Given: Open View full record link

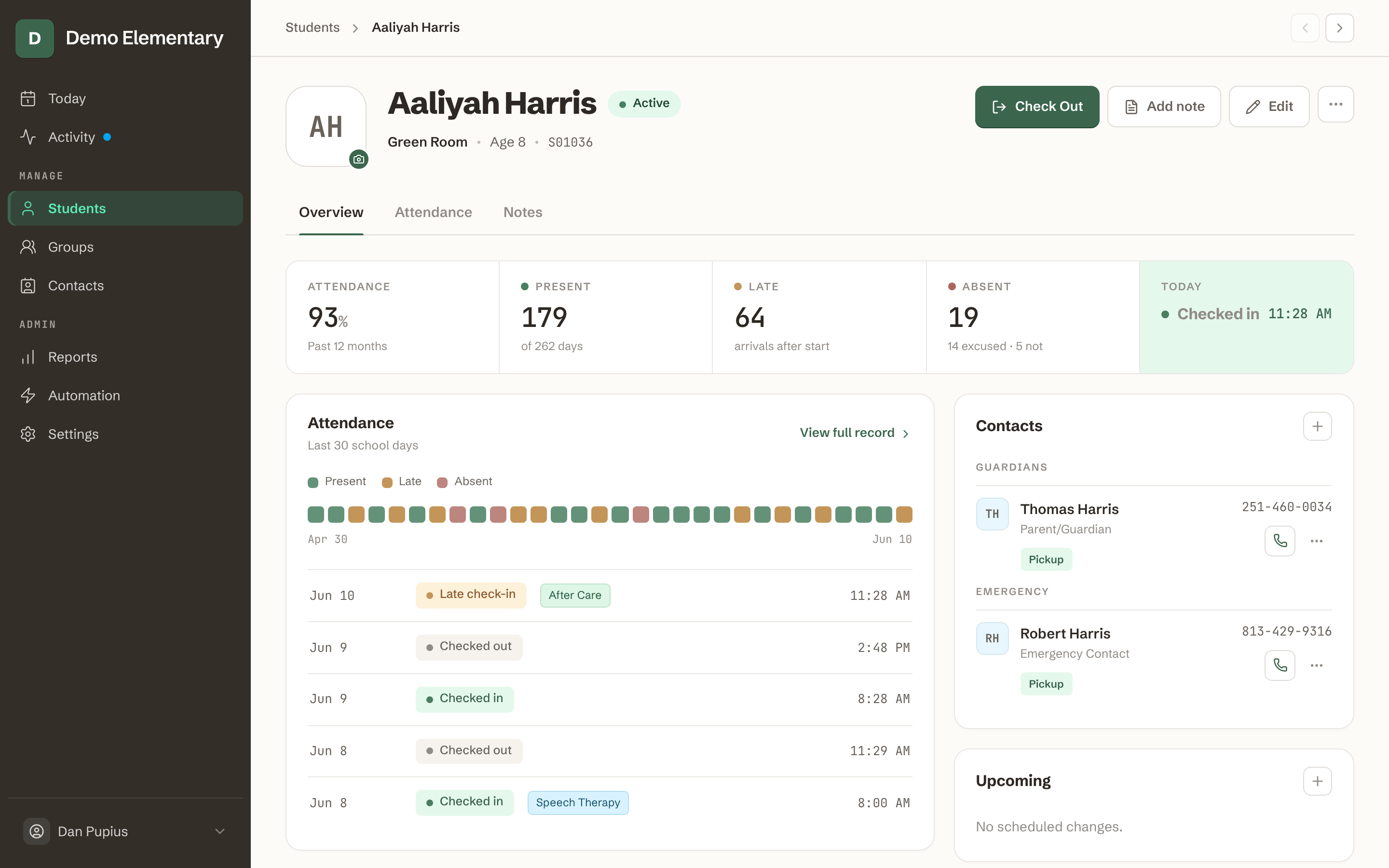Looking at the screenshot, I should pos(854,433).
